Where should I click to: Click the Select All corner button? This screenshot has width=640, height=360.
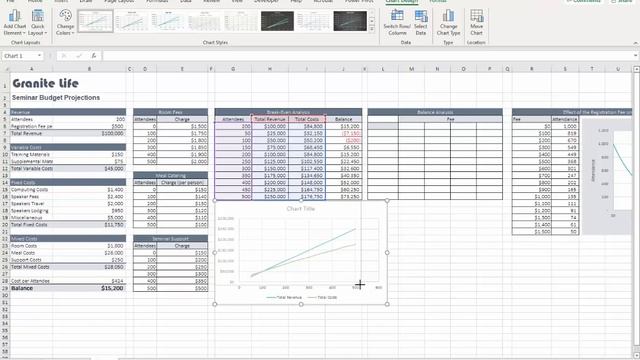pos(5,69)
